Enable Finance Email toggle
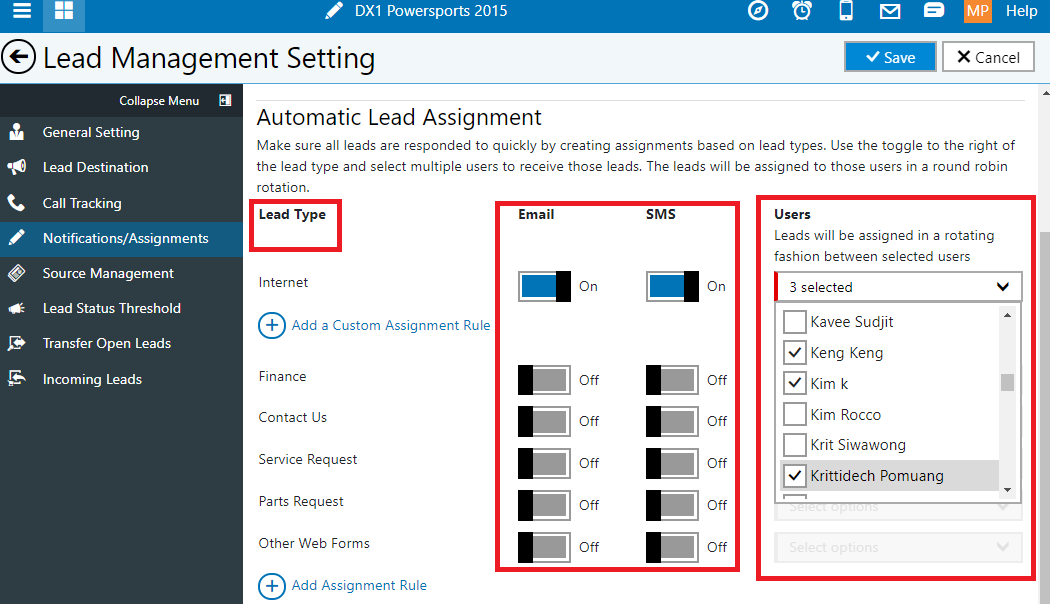The height and width of the screenshot is (604, 1051). pyautogui.click(x=544, y=380)
